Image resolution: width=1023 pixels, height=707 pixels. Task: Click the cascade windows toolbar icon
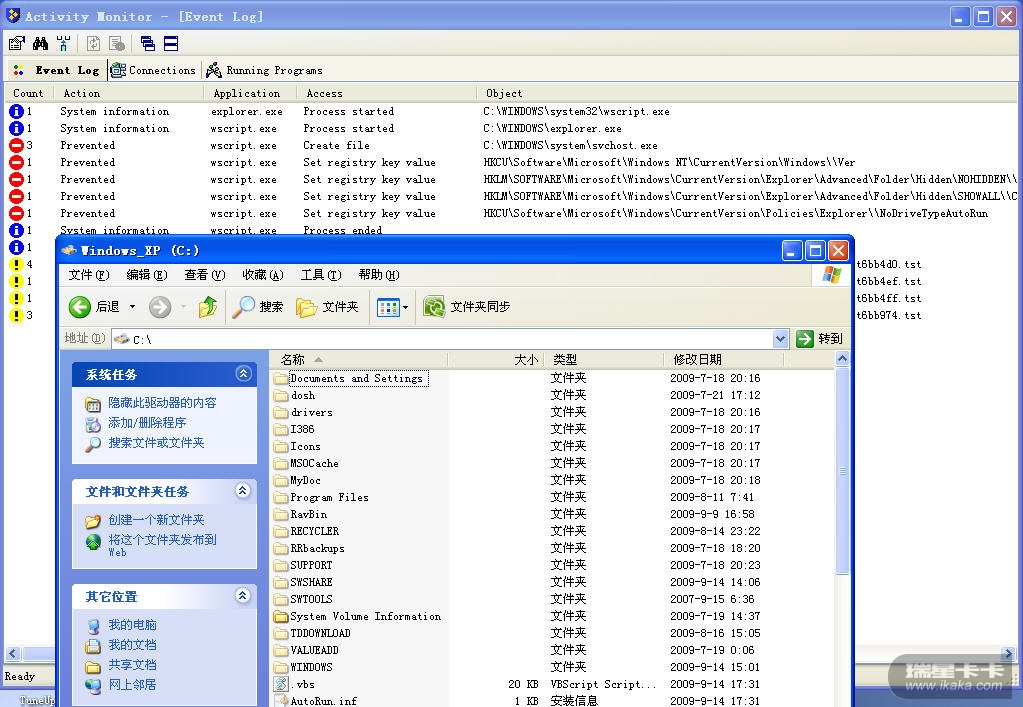pos(148,43)
